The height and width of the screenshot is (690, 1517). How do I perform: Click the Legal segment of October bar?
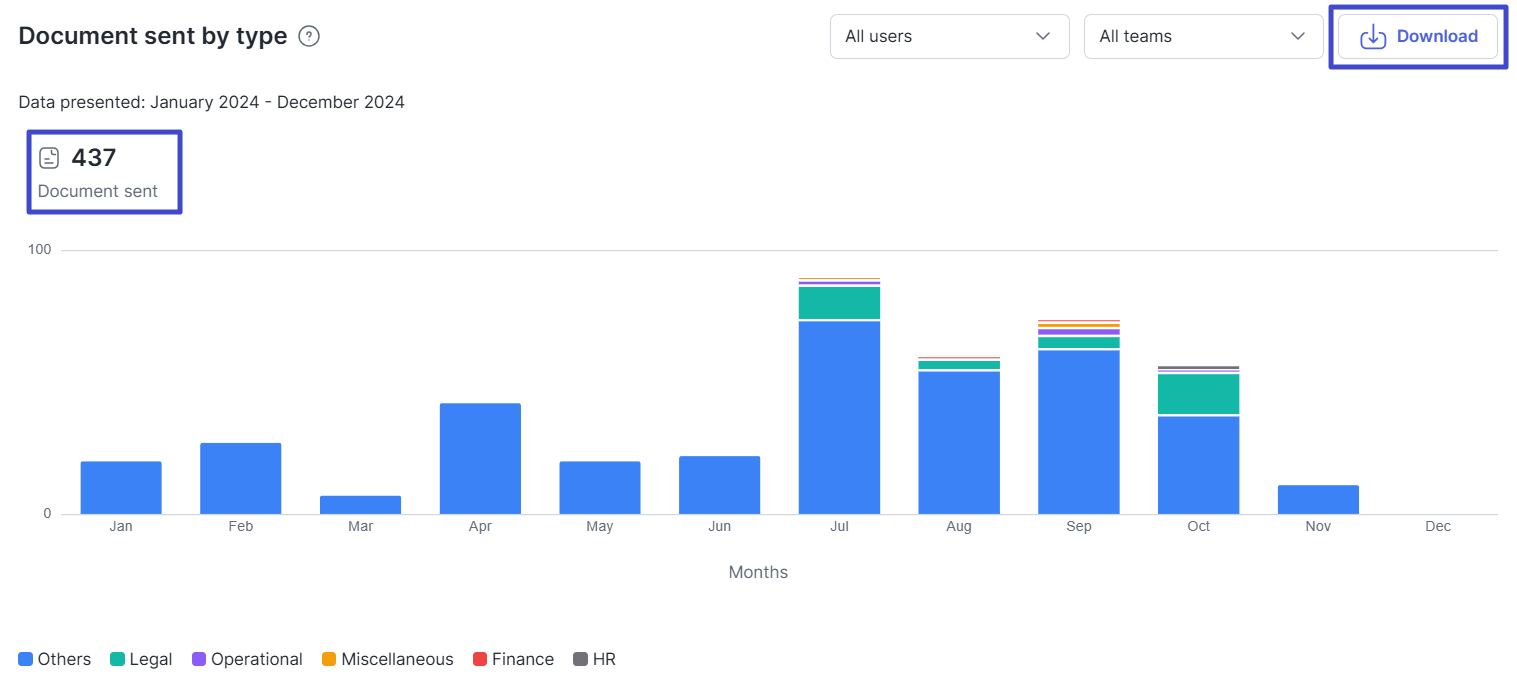[1198, 394]
